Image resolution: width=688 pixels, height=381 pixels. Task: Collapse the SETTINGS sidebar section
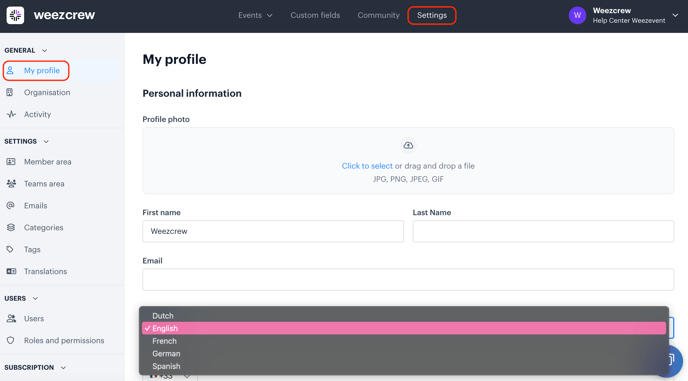point(27,141)
